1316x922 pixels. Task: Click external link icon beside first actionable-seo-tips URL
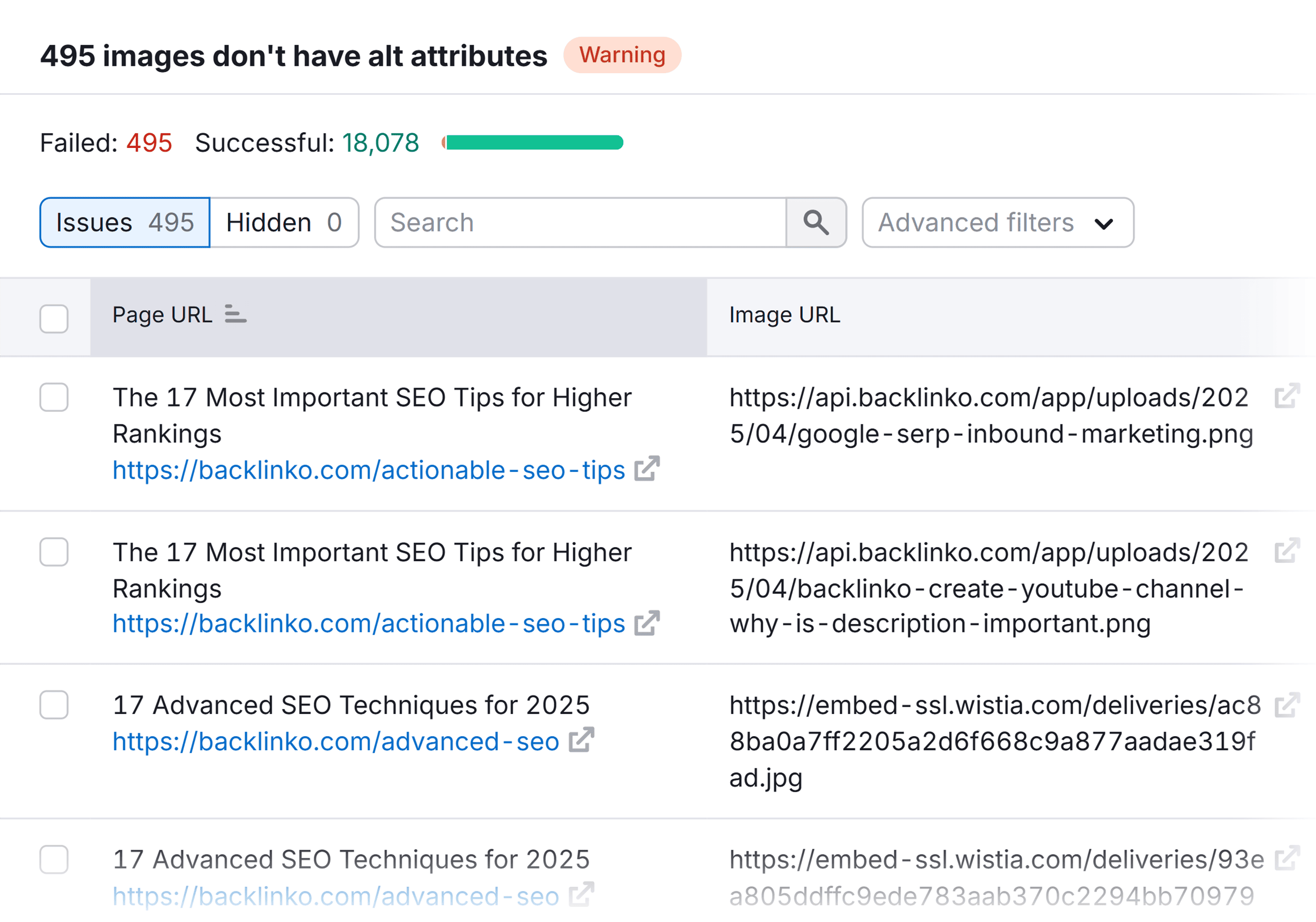click(x=647, y=469)
